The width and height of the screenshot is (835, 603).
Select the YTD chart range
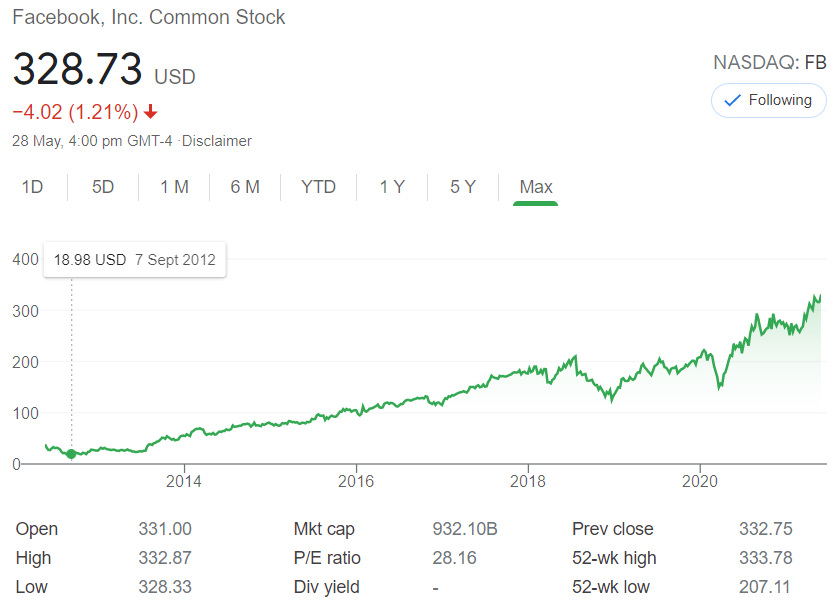pos(318,187)
